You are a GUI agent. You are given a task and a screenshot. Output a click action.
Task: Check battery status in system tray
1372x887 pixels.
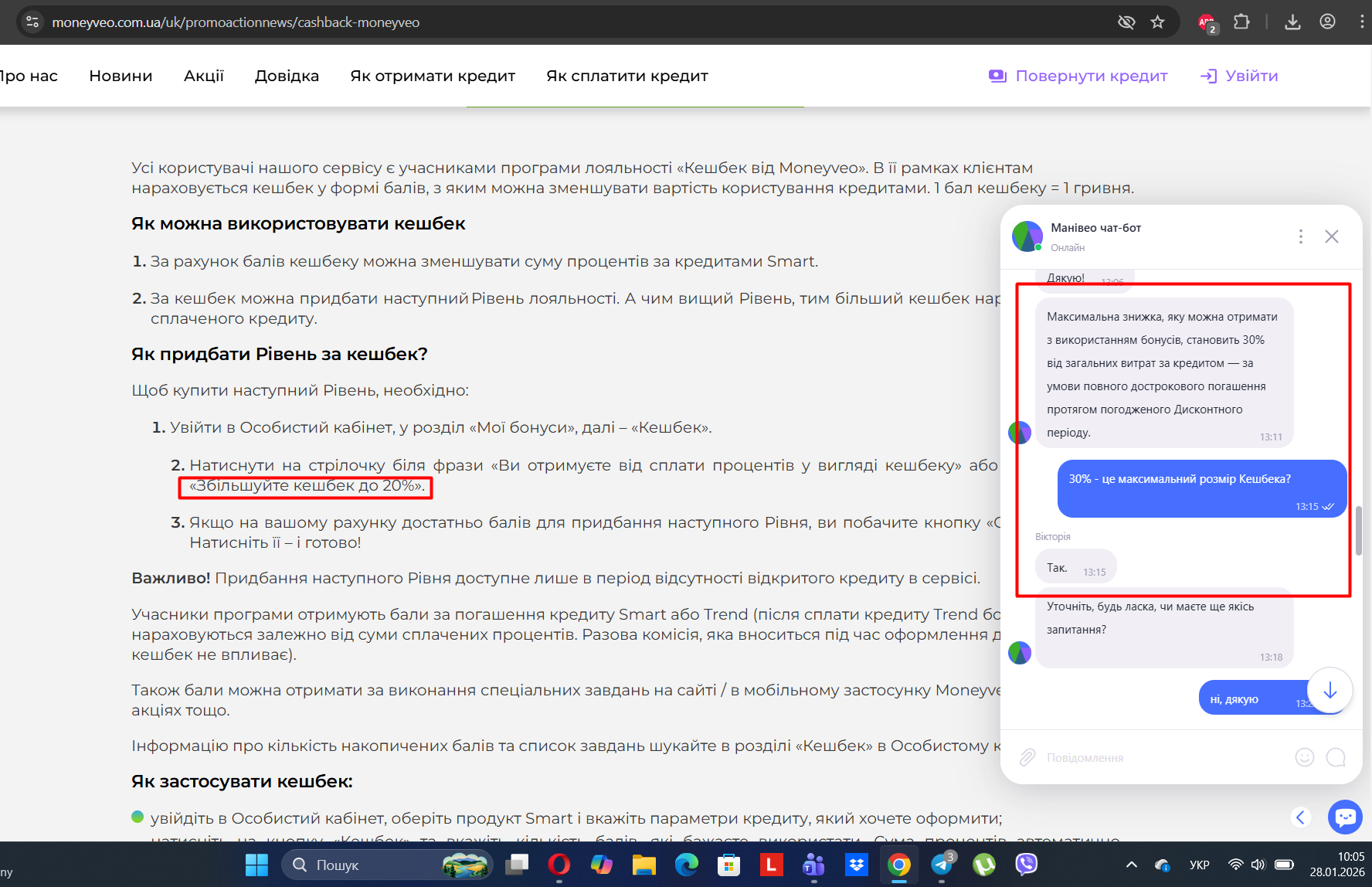point(1284,865)
